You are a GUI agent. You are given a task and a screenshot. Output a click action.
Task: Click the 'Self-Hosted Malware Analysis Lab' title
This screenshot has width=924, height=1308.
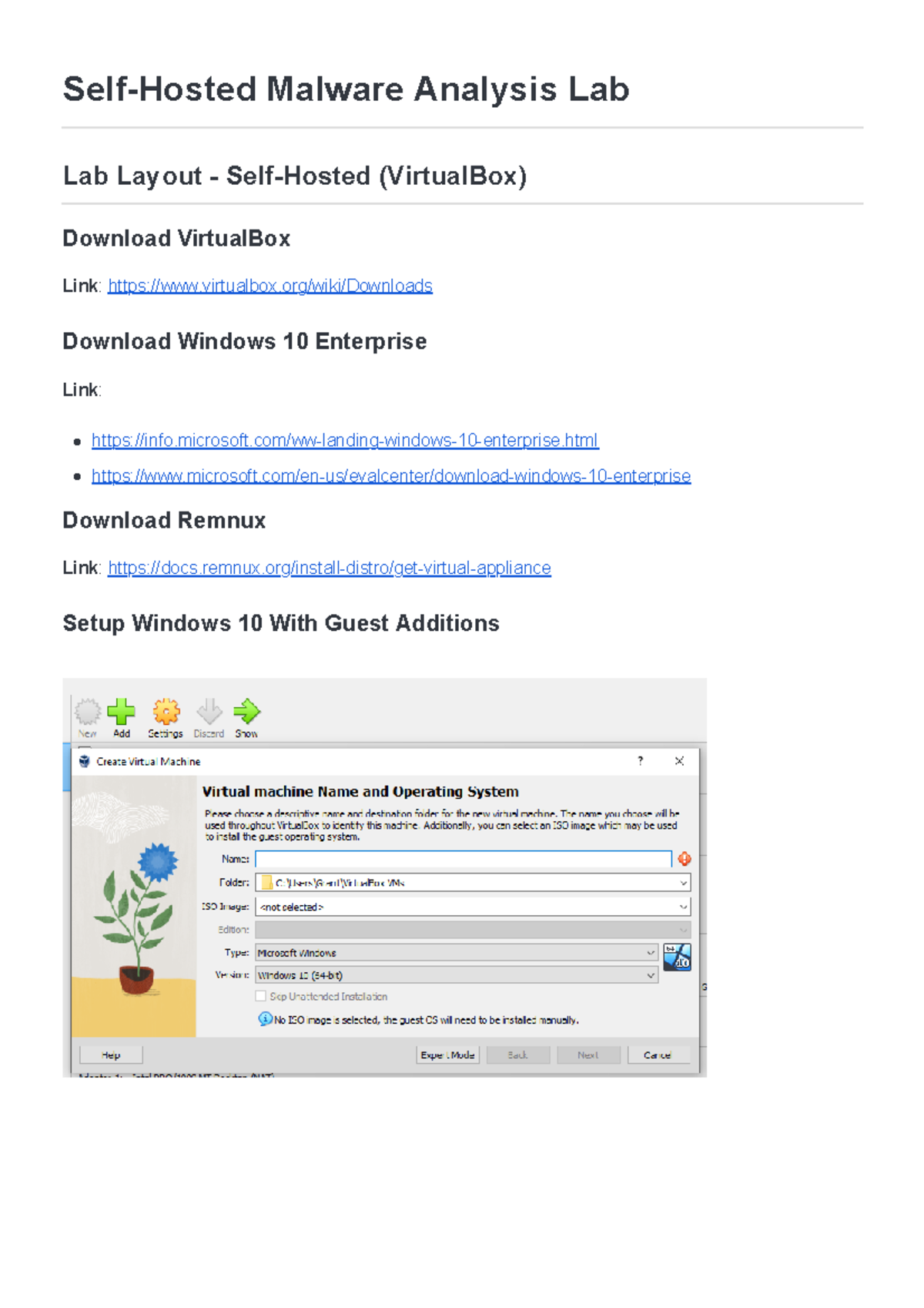(346, 89)
